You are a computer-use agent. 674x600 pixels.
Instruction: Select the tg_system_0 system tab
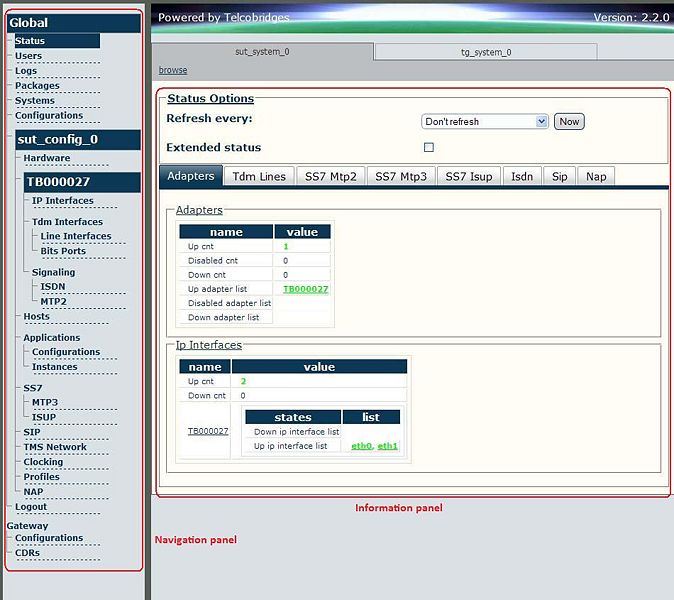[486, 52]
